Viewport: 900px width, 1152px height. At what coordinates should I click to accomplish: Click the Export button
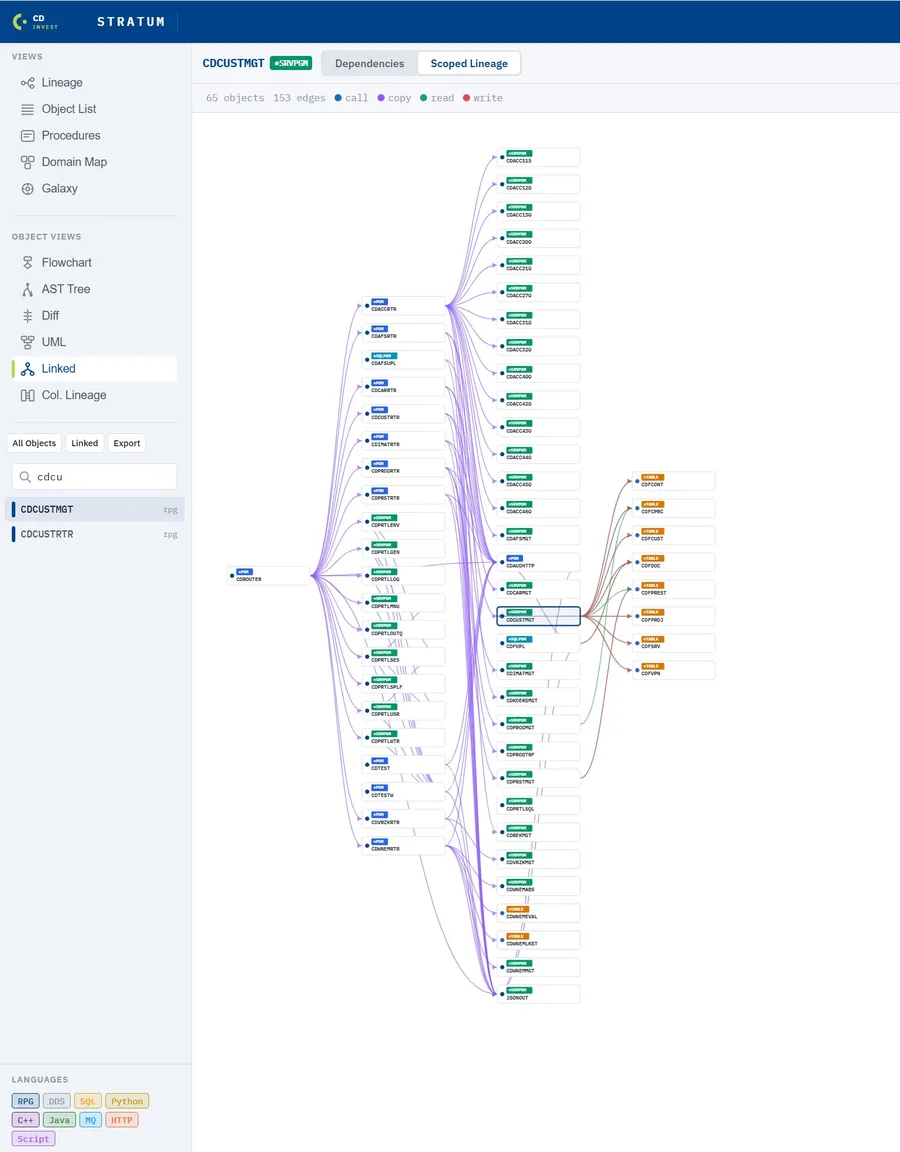(x=126, y=443)
